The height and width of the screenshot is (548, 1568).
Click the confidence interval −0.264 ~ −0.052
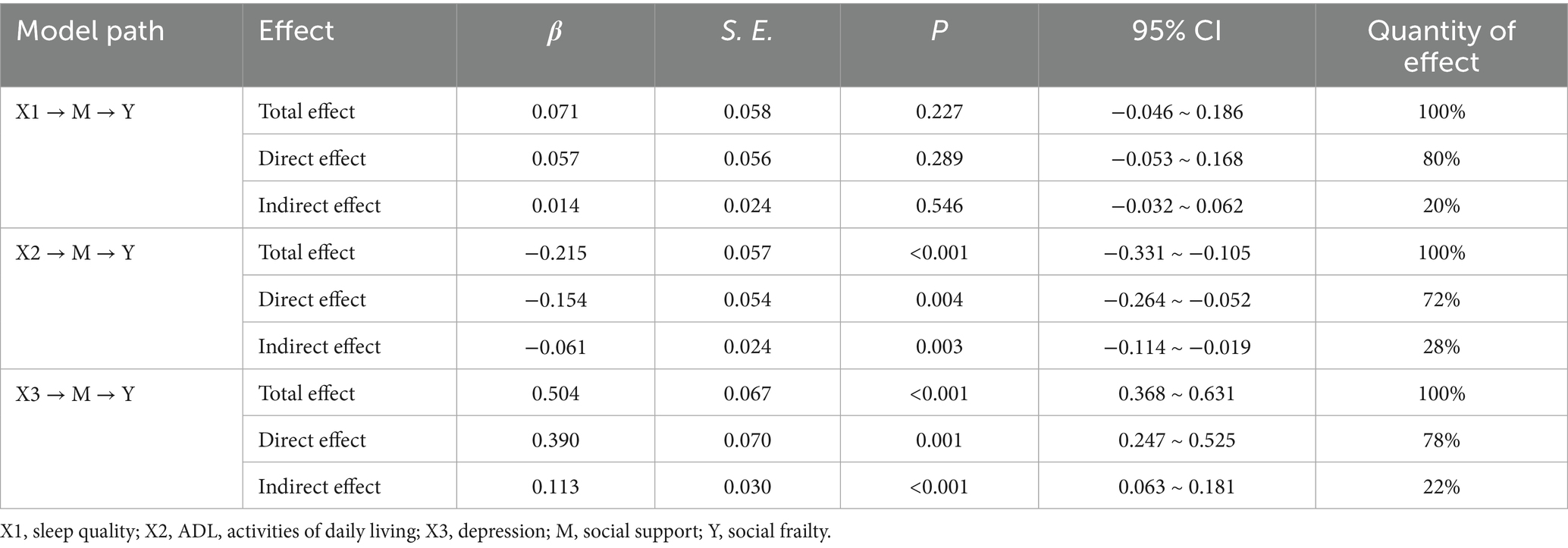coord(1176,299)
